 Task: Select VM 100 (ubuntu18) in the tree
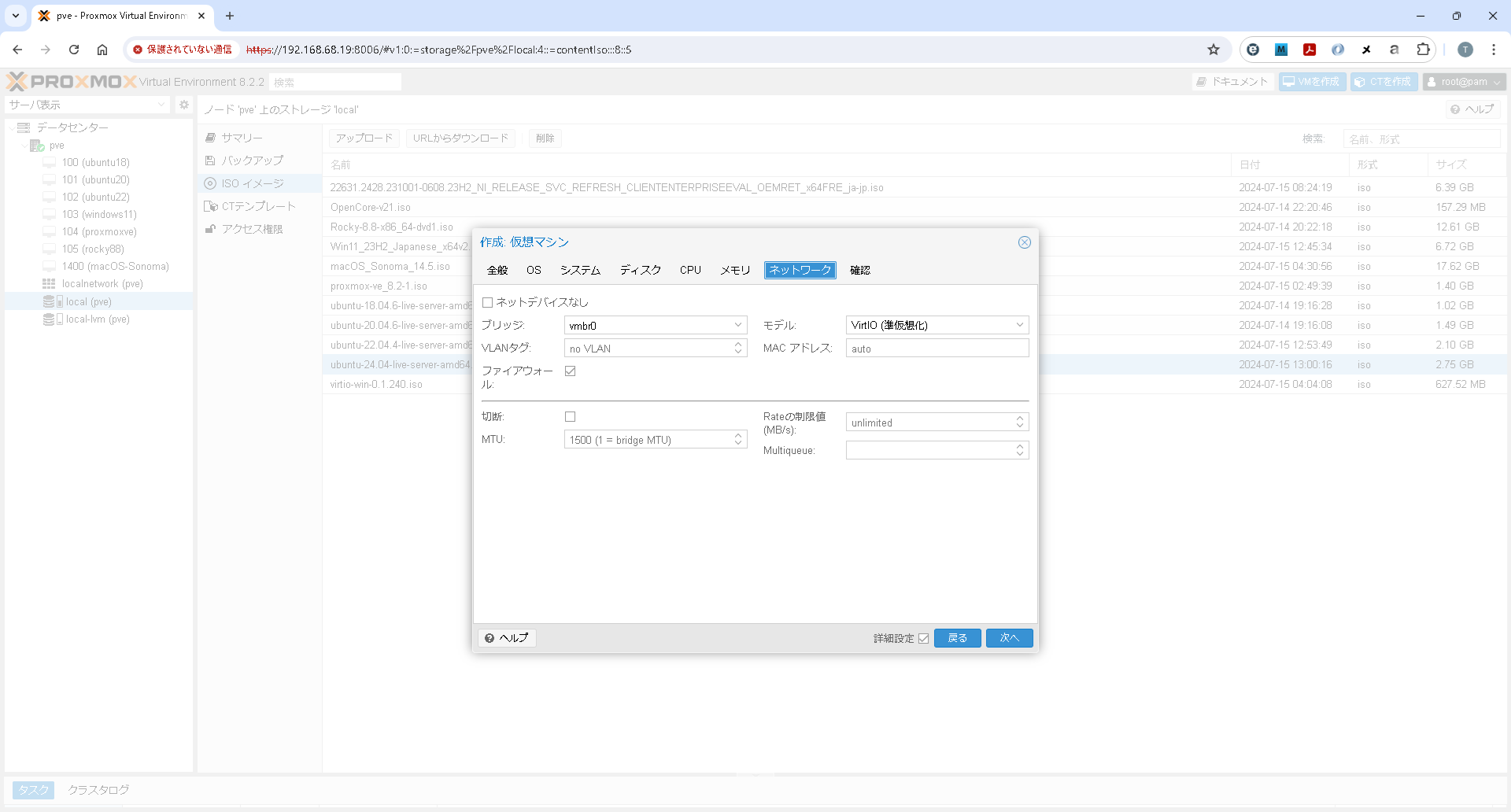coord(95,163)
